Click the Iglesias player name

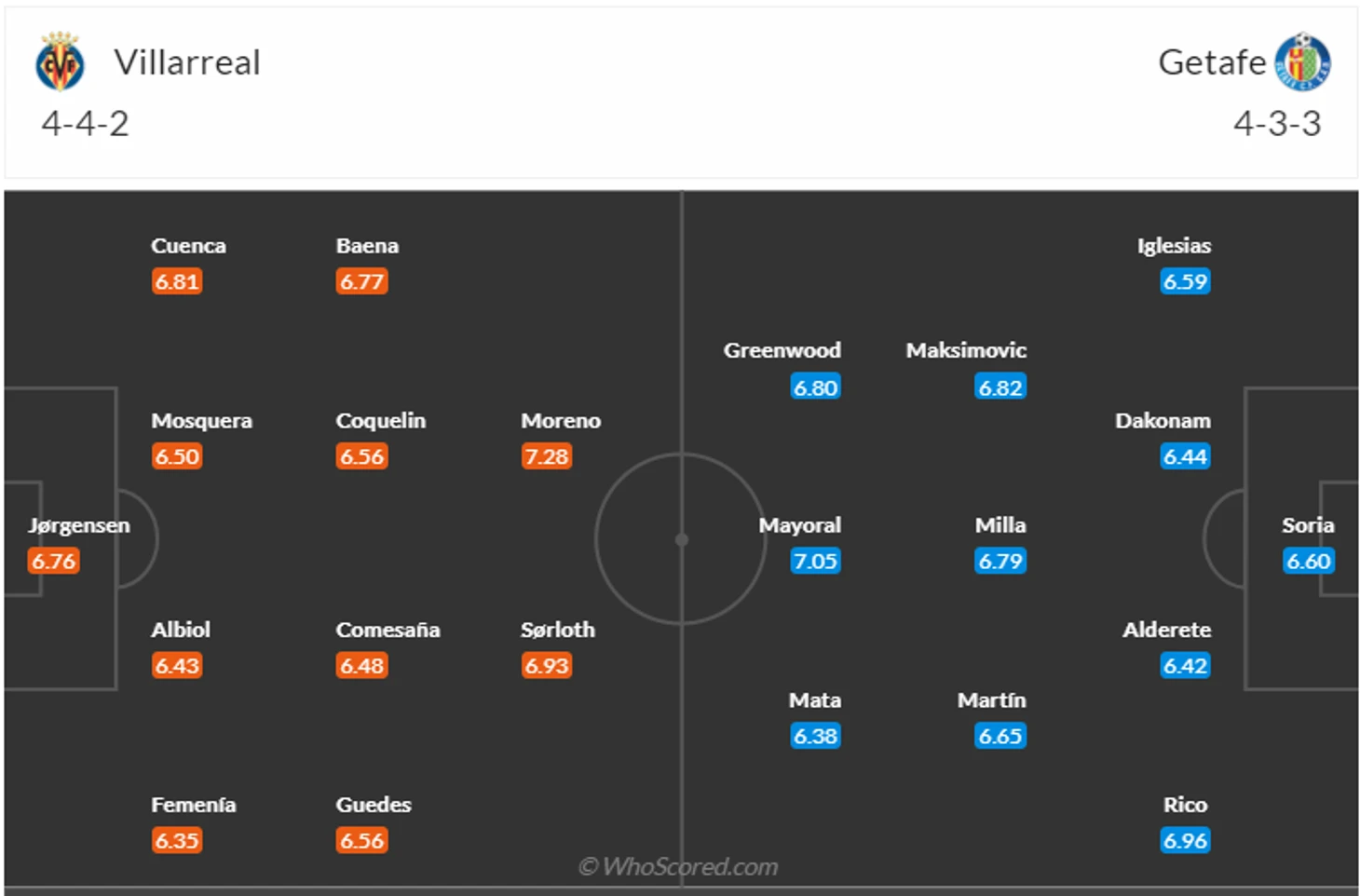pyautogui.click(x=1174, y=246)
